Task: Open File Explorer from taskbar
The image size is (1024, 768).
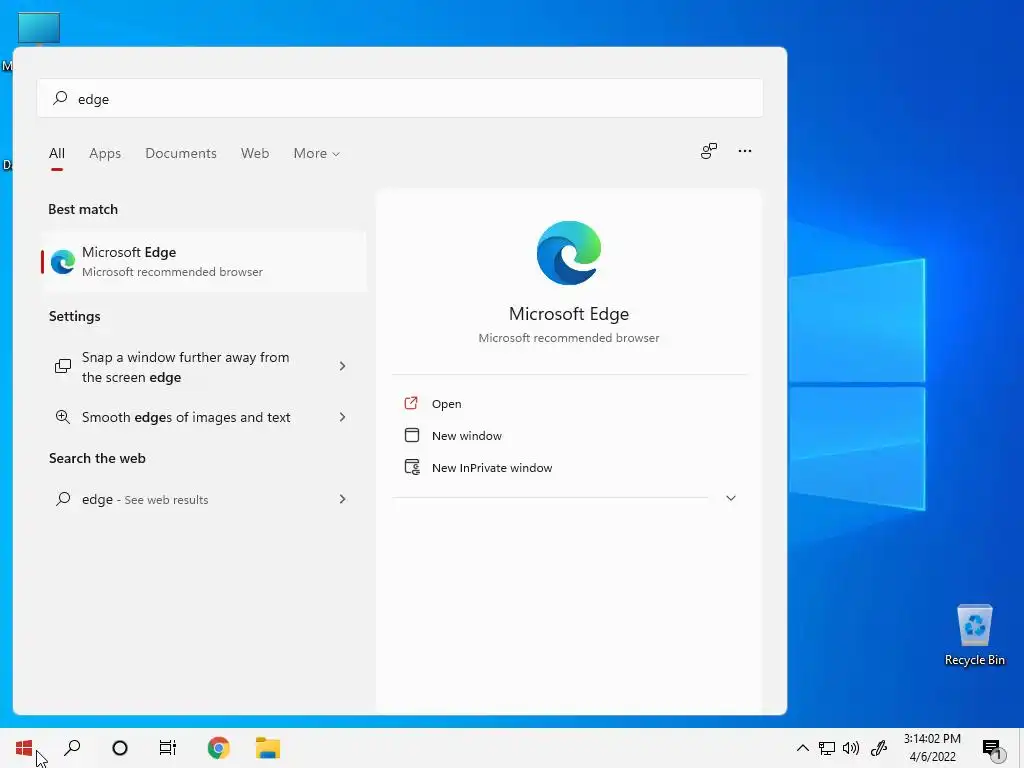Action: coord(268,748)
